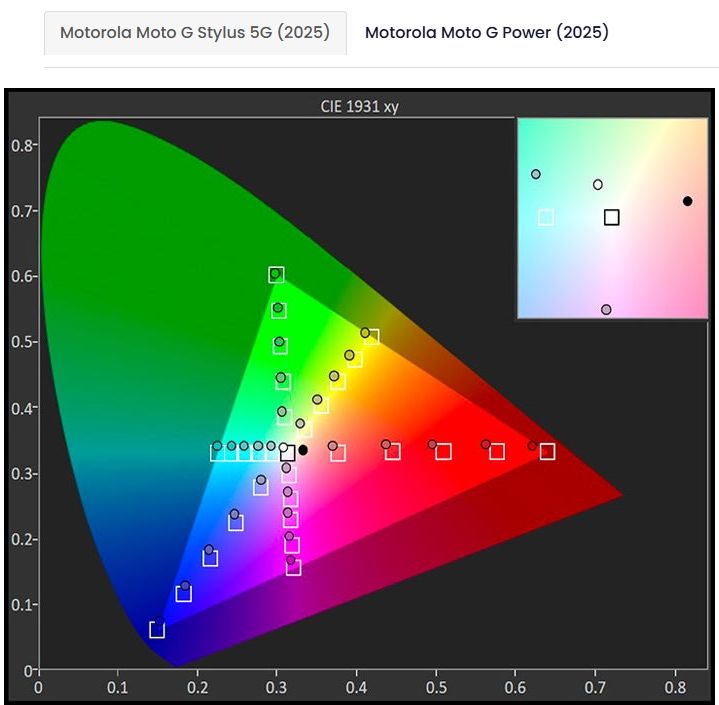Click the CIE 1931 xy chart title
Image resolution: width=719 pixels, height=705 pixels.
pos(357,106)
